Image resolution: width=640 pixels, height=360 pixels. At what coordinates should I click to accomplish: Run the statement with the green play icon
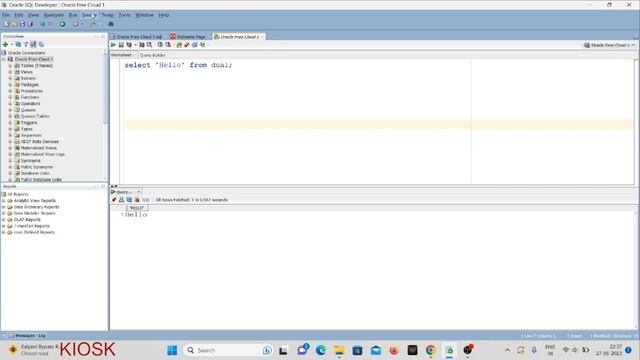coord(113,45)
